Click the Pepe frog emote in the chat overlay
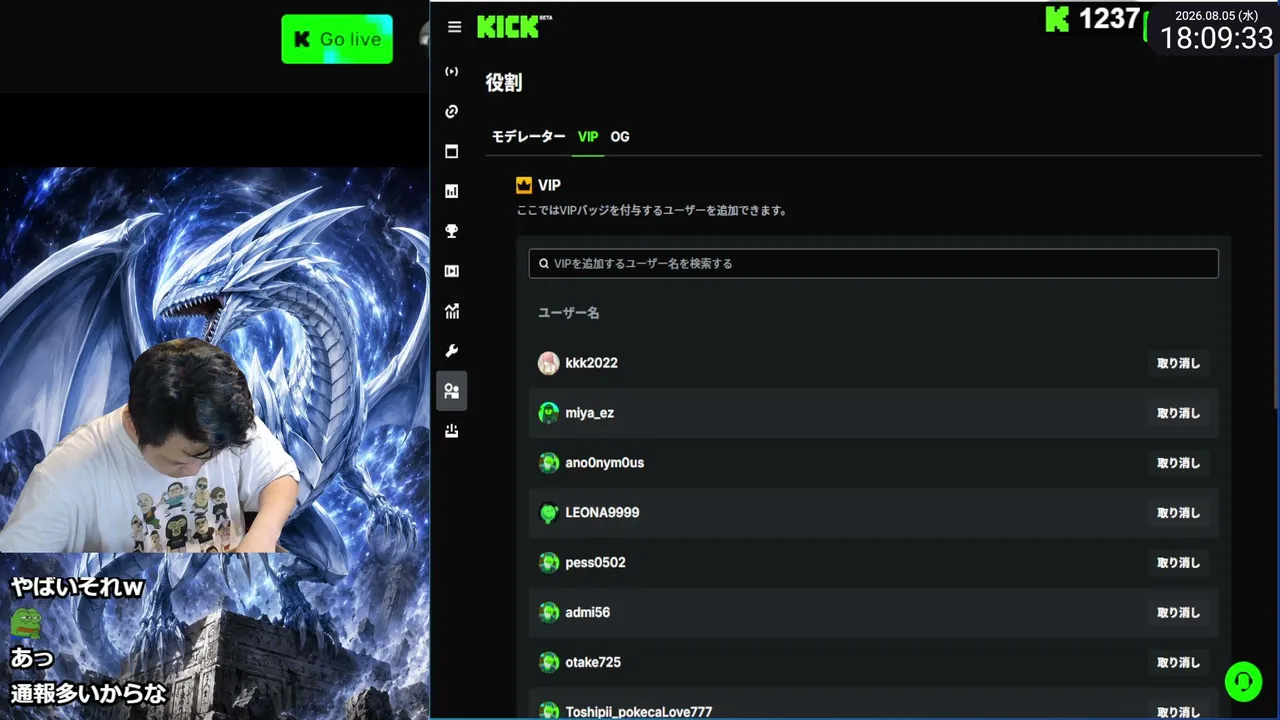Viewport: 1280px width, 720px height. tap(26, 623)
